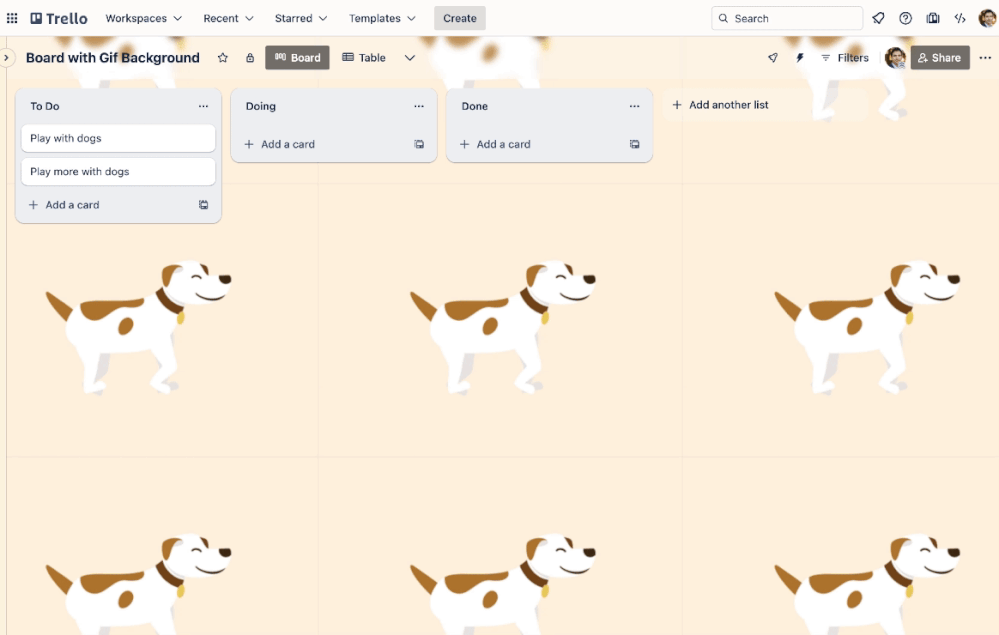Click the Done list title

[x=475, y=106]
